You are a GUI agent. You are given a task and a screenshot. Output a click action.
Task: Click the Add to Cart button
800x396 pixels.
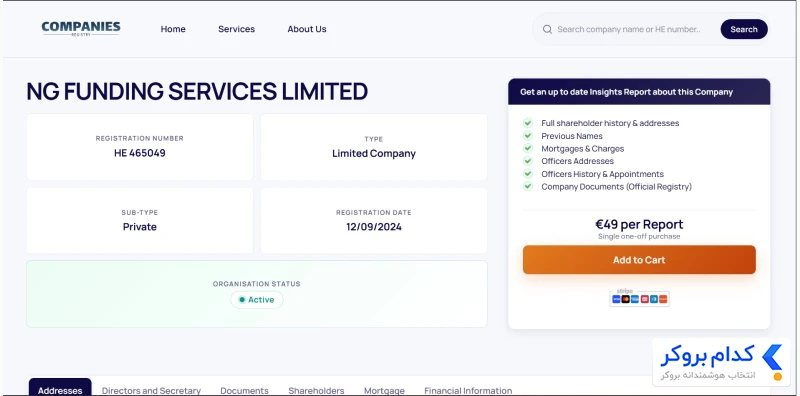pos(639,260)
